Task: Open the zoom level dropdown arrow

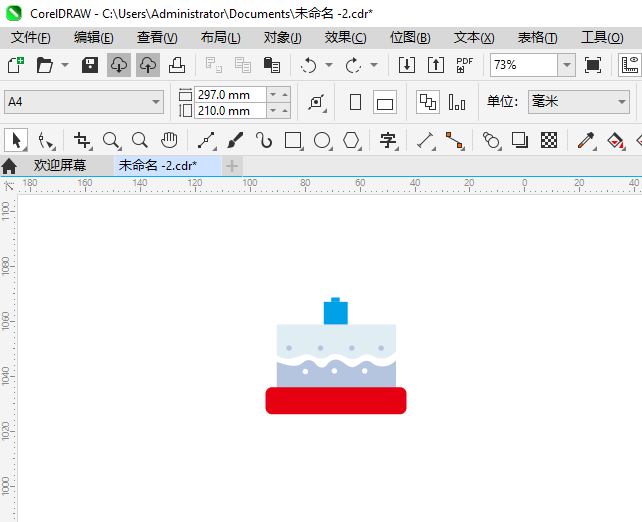Action: (x=567, y=65)
